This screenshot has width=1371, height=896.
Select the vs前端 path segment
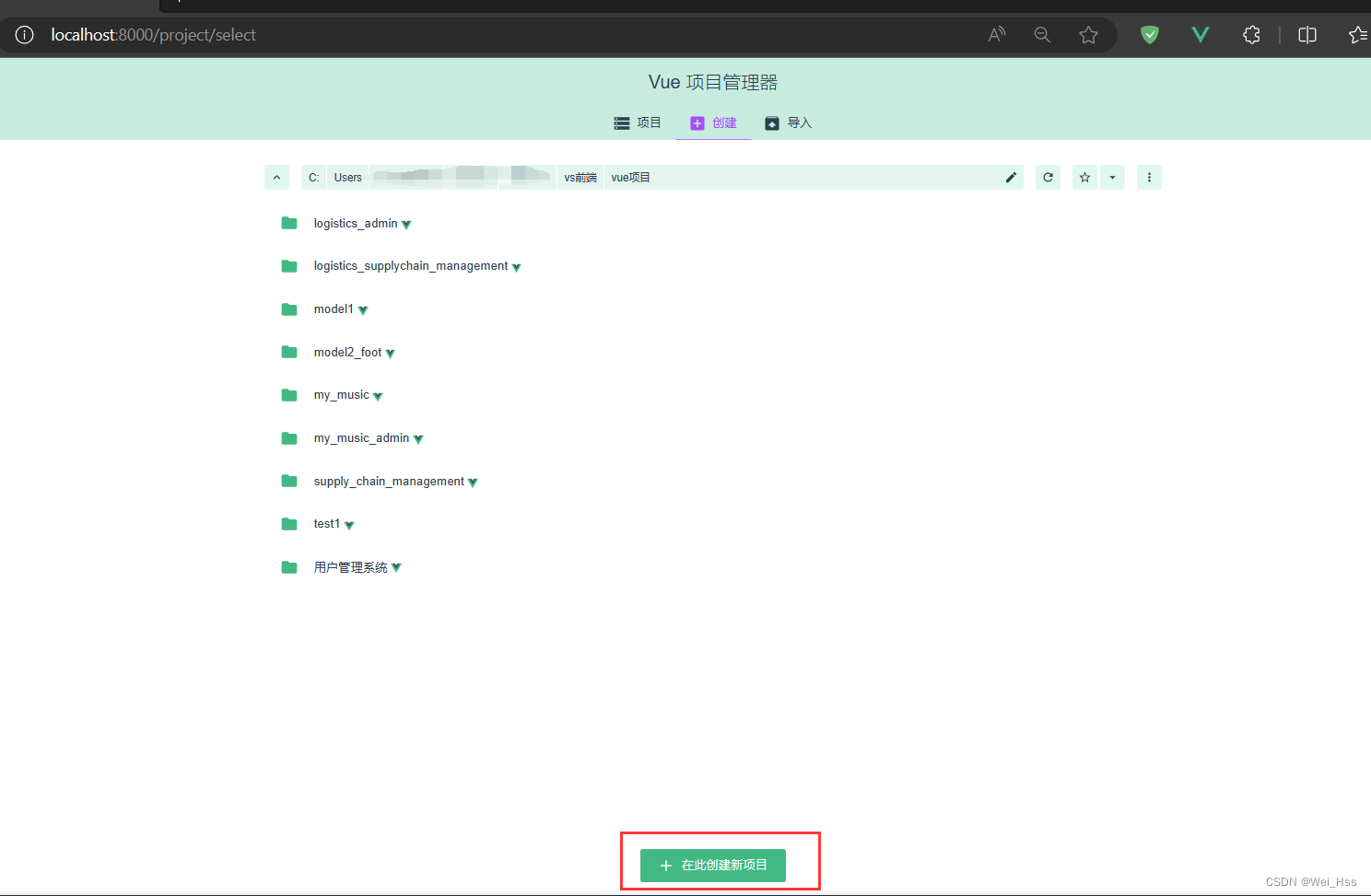point(580,177)
